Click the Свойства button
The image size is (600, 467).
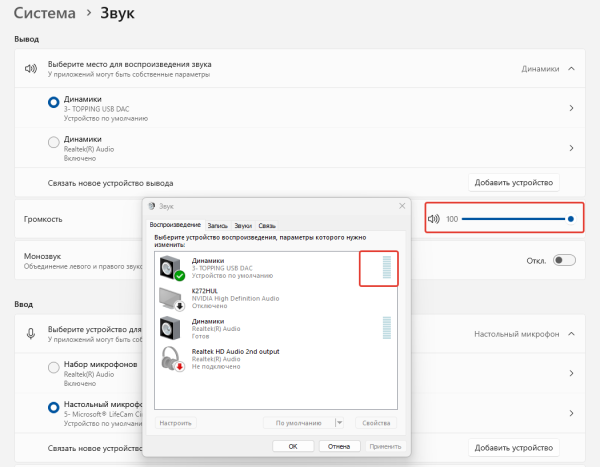tap(376, 423)
